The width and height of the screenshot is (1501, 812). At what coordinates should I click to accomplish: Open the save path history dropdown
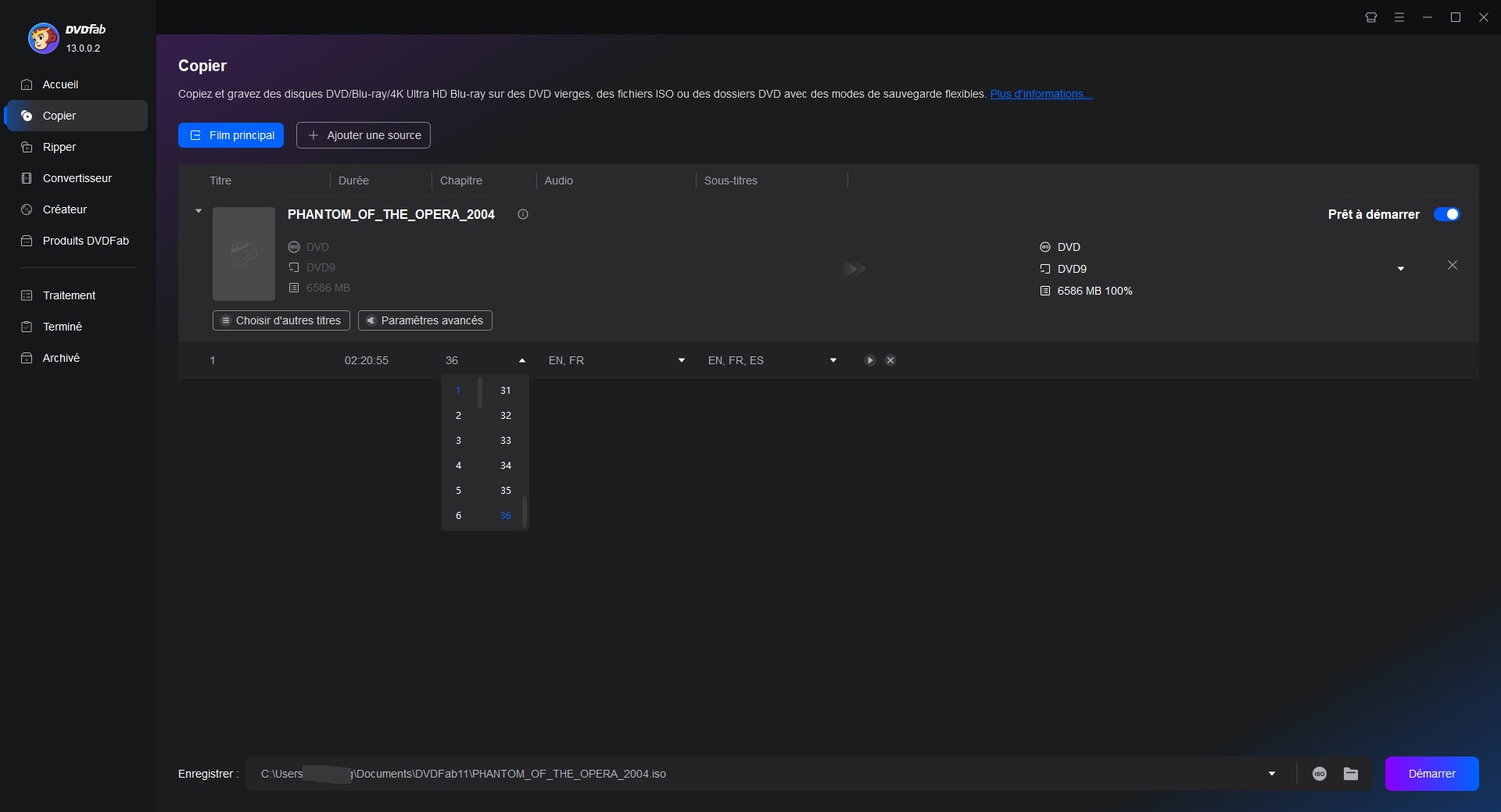pos(1272,774)
